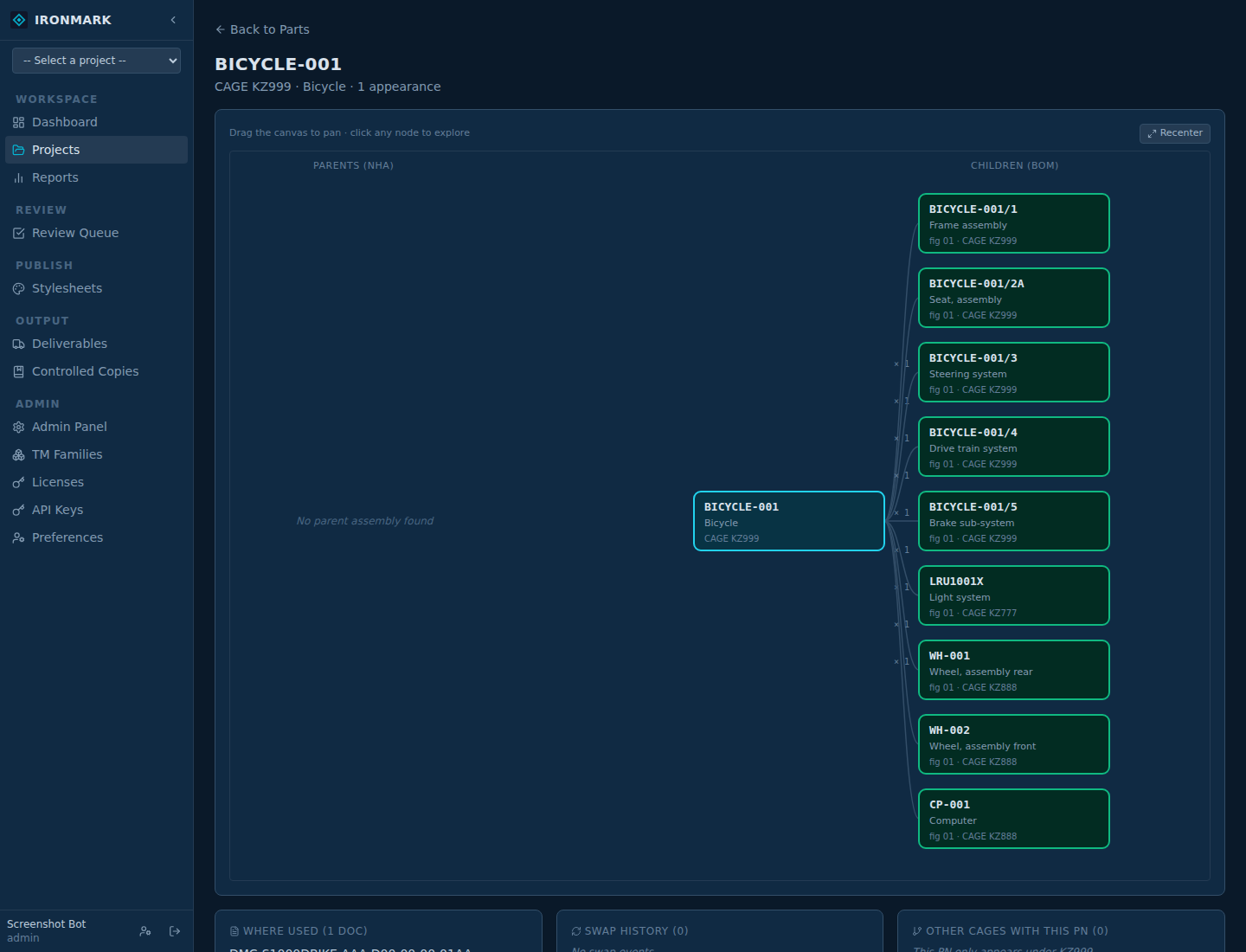
Task: Click the CP-001 Computer node
Action: coord(1014,819)
